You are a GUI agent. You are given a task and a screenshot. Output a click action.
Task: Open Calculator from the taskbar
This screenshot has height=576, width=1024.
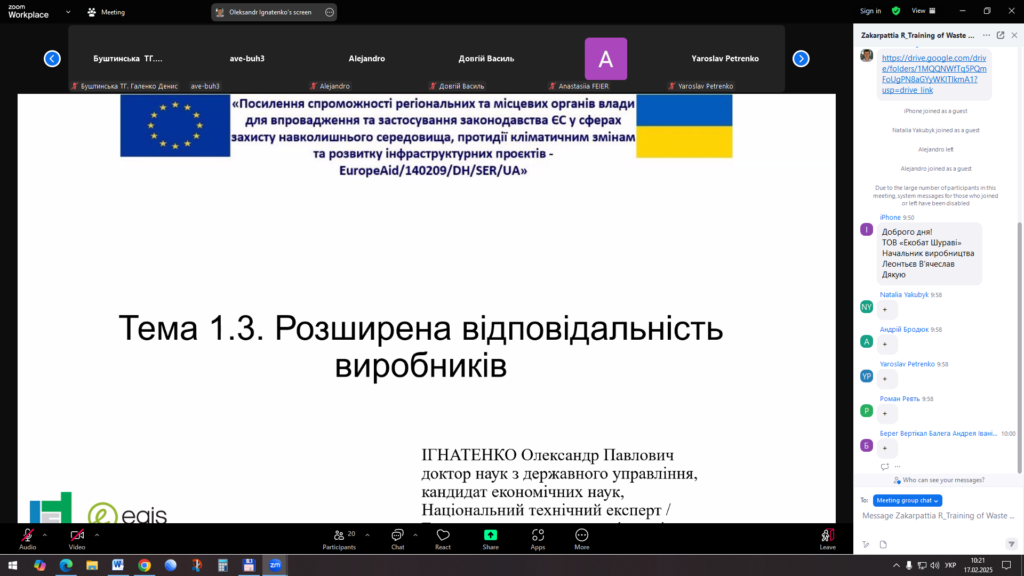point(223,566)
